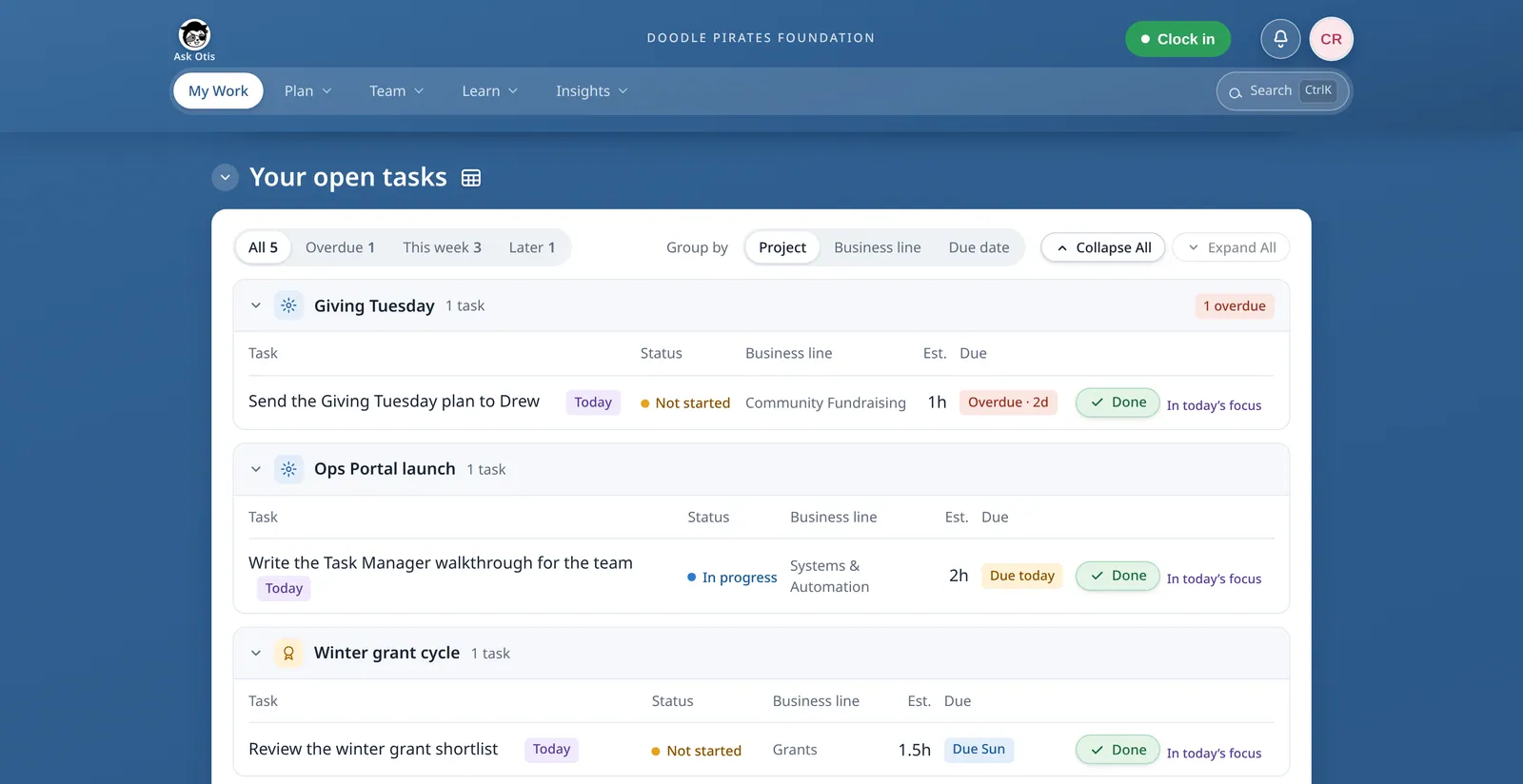Collapse the Winter grant cycle group

pos(255,654)
